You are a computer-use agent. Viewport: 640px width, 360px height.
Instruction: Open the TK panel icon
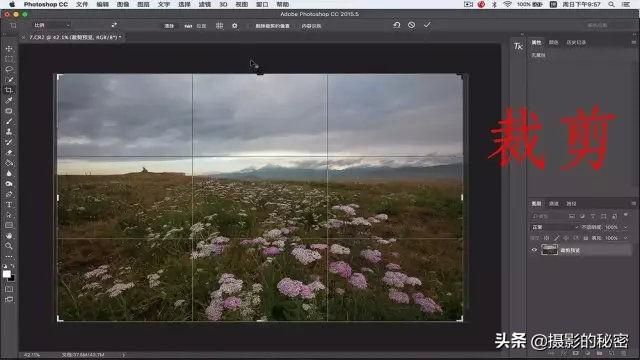click(518, 46)
